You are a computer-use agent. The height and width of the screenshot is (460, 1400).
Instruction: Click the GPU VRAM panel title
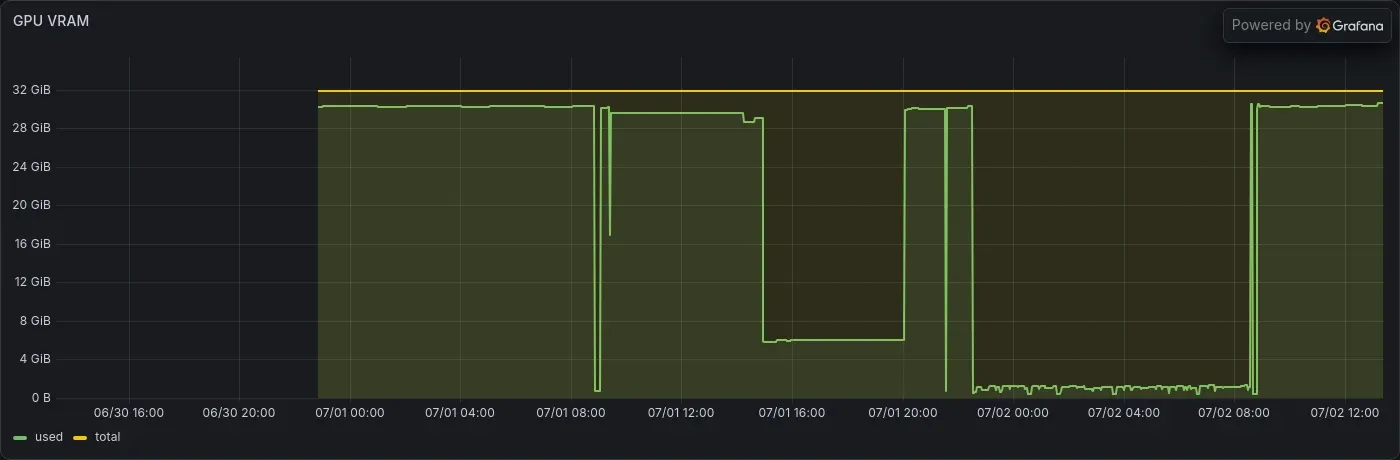[51, 20]
